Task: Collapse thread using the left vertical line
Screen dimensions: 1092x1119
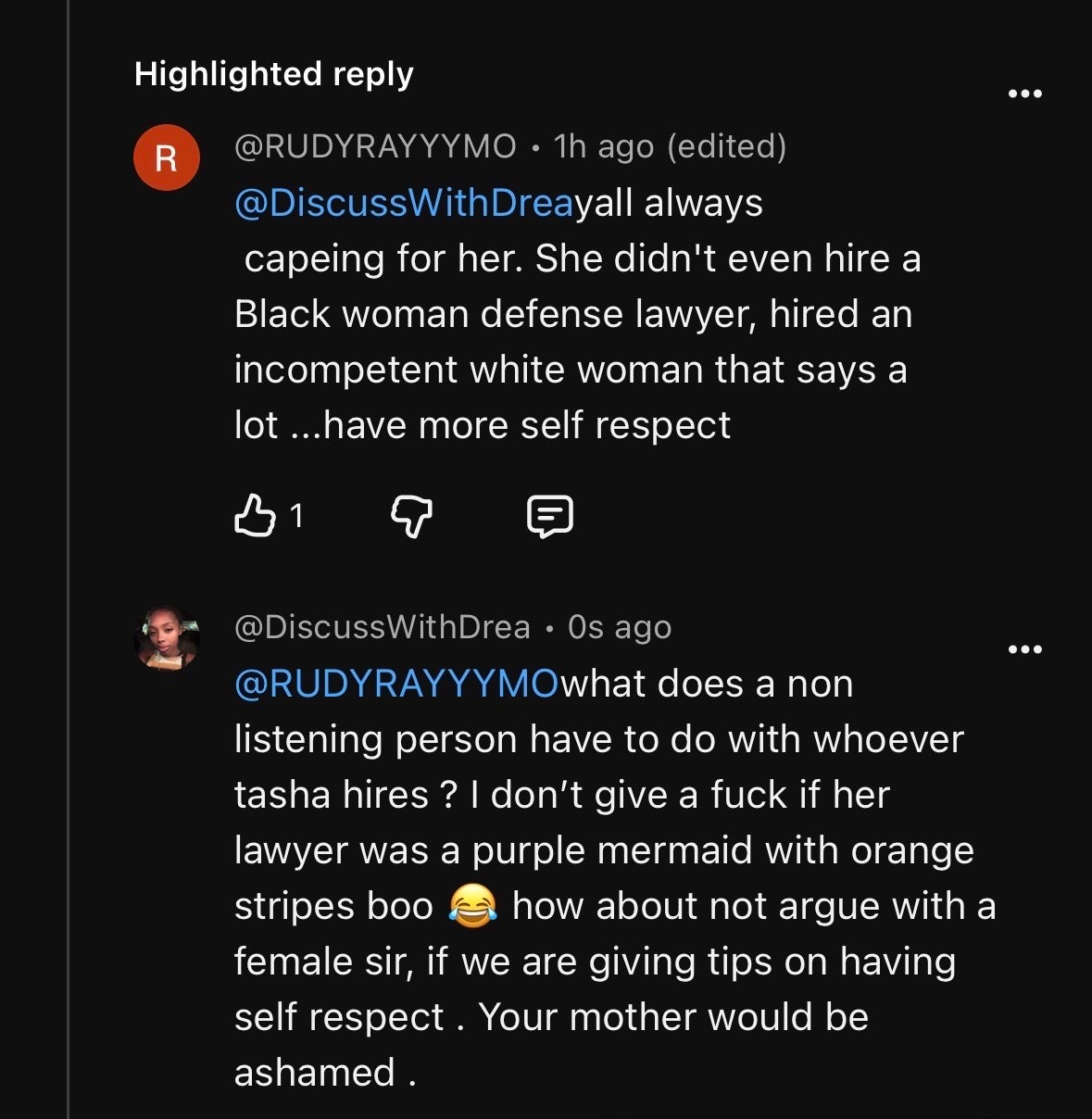Action: click(69, 559)
